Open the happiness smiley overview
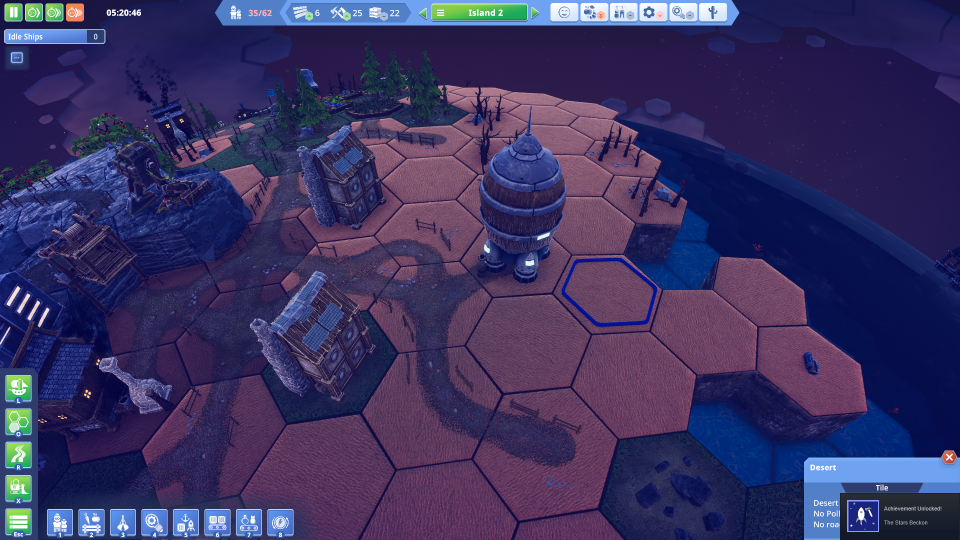This screenshot has width=960, height=540. pyautogui.click(x=564, y=13)
